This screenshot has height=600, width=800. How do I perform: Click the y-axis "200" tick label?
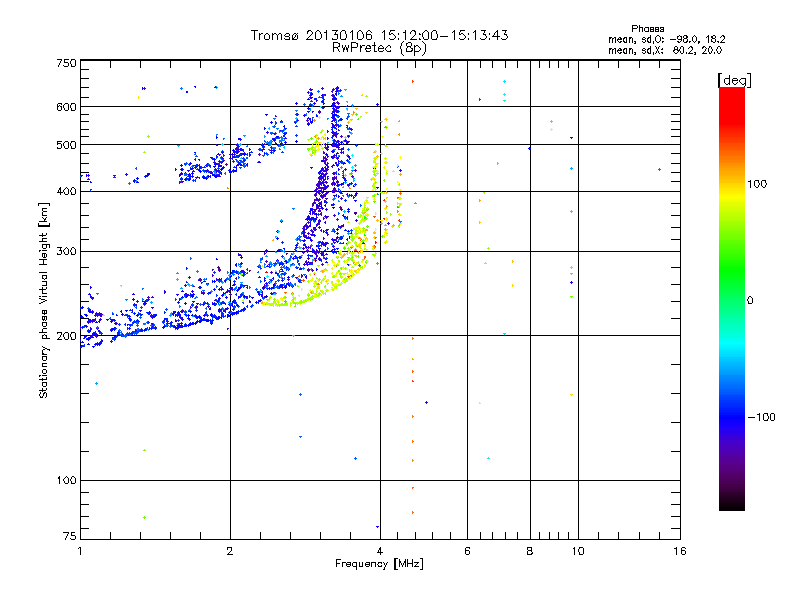[66, 336]
